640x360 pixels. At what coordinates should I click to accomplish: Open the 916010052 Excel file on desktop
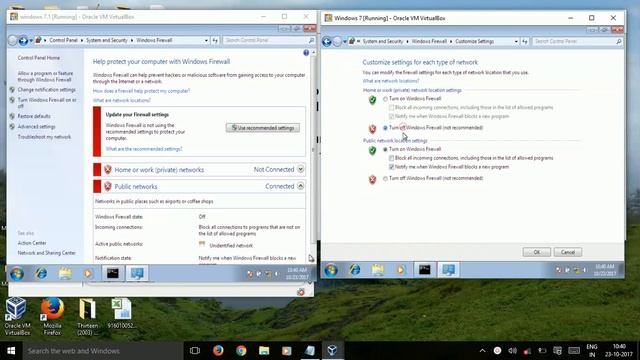(122, 313)
